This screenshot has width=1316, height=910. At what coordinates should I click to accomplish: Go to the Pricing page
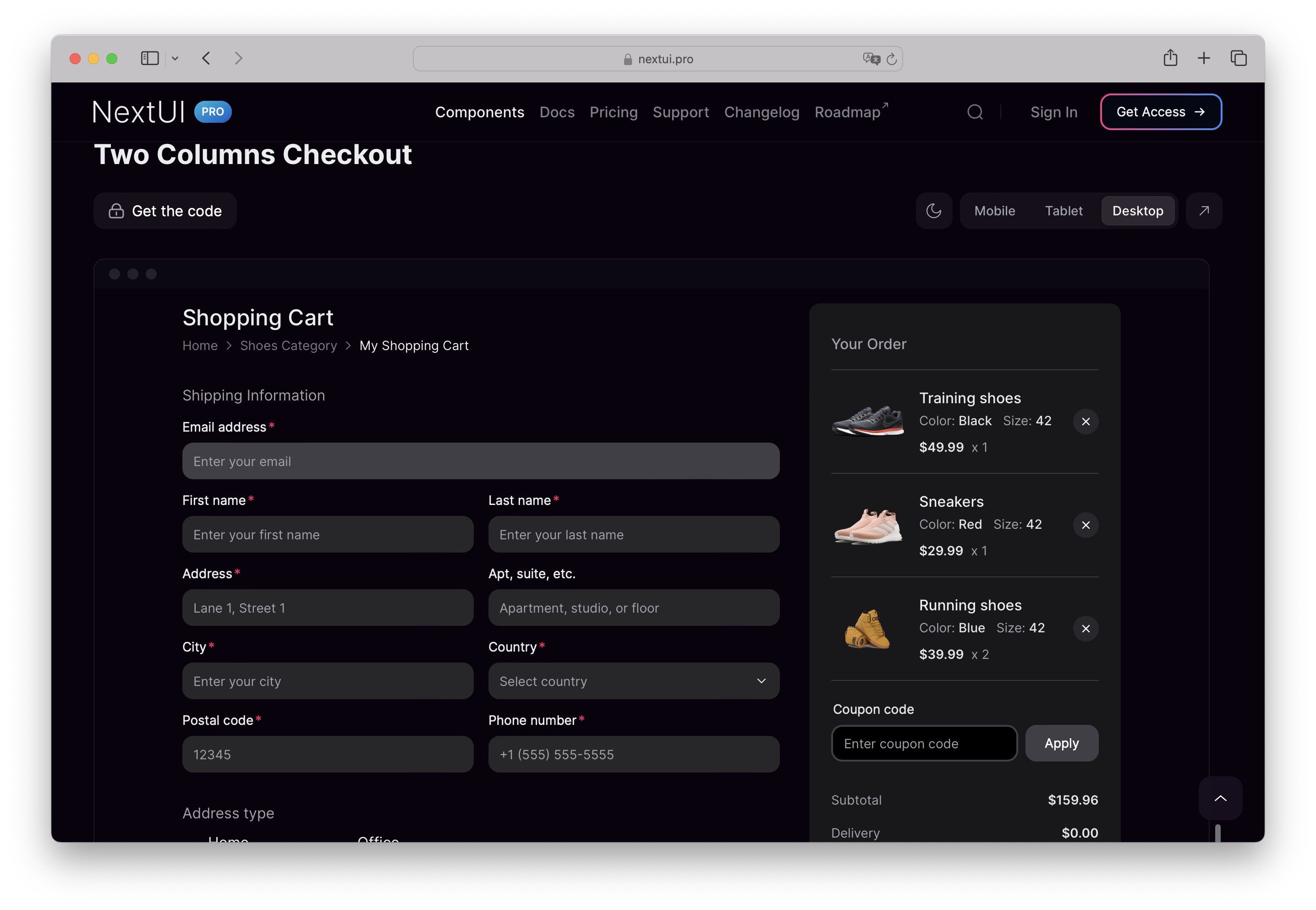(614, 112)
